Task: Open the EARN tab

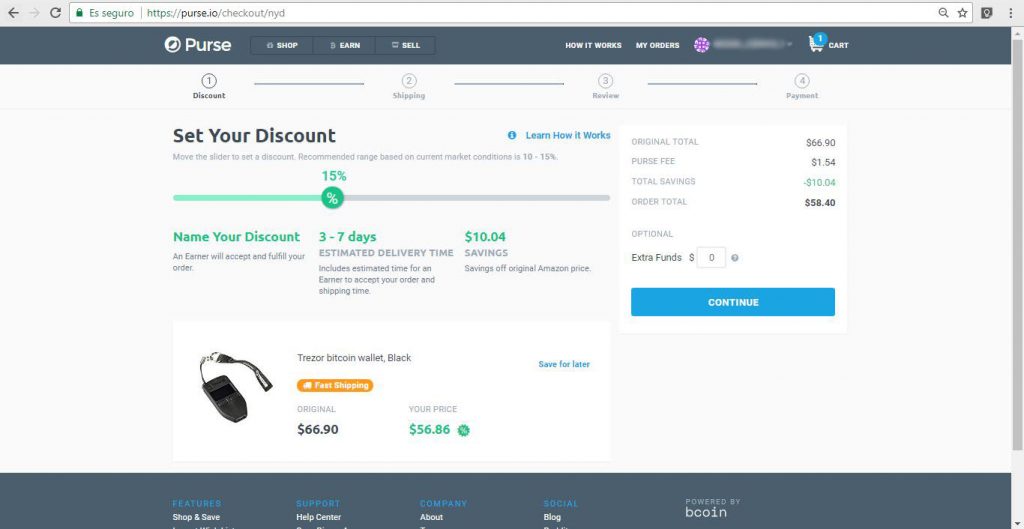Action: point(345,45)
